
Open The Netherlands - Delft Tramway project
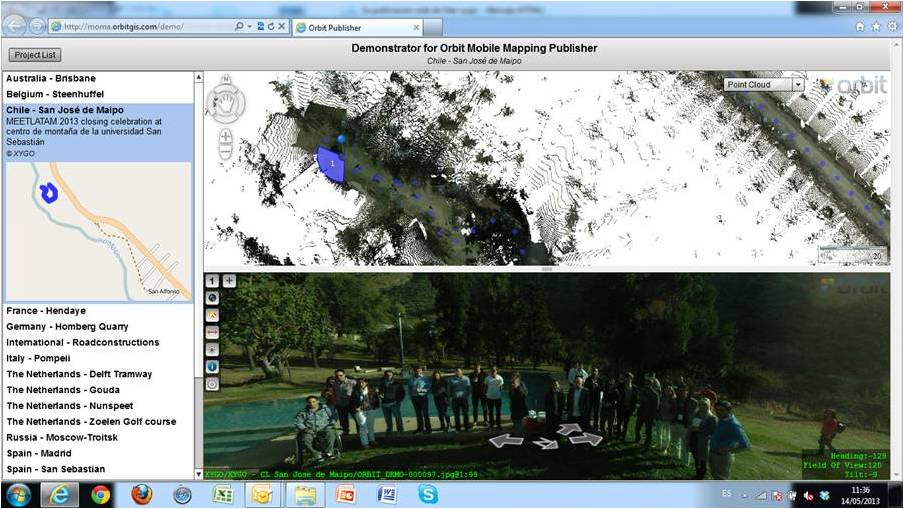pyautogui.click(x=79, y=374)
